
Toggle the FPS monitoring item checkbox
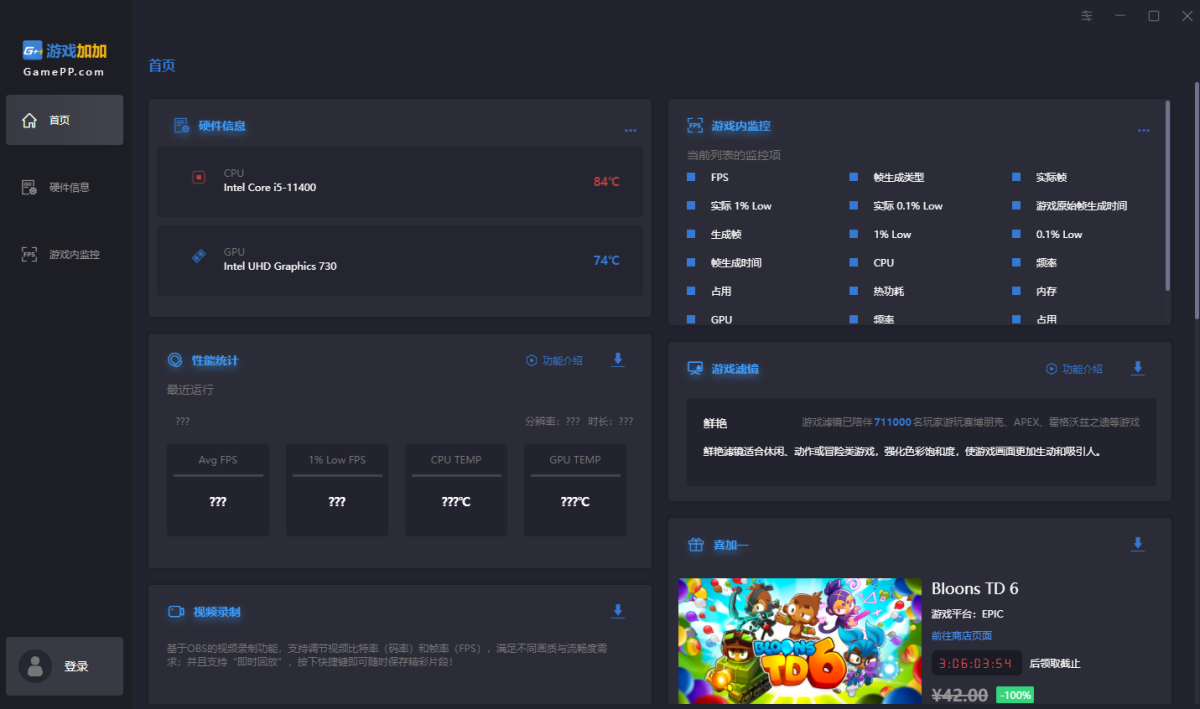[691, 177]
